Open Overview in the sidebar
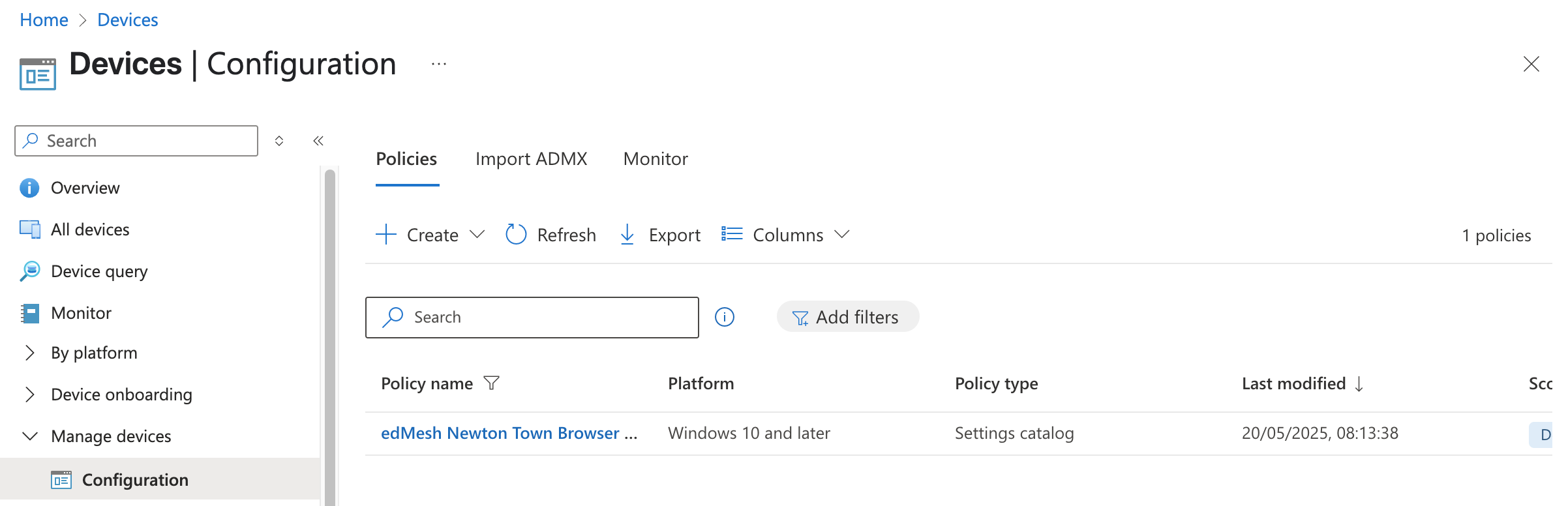This screenshot has width=1568, height=506. (x=85, y=188)
